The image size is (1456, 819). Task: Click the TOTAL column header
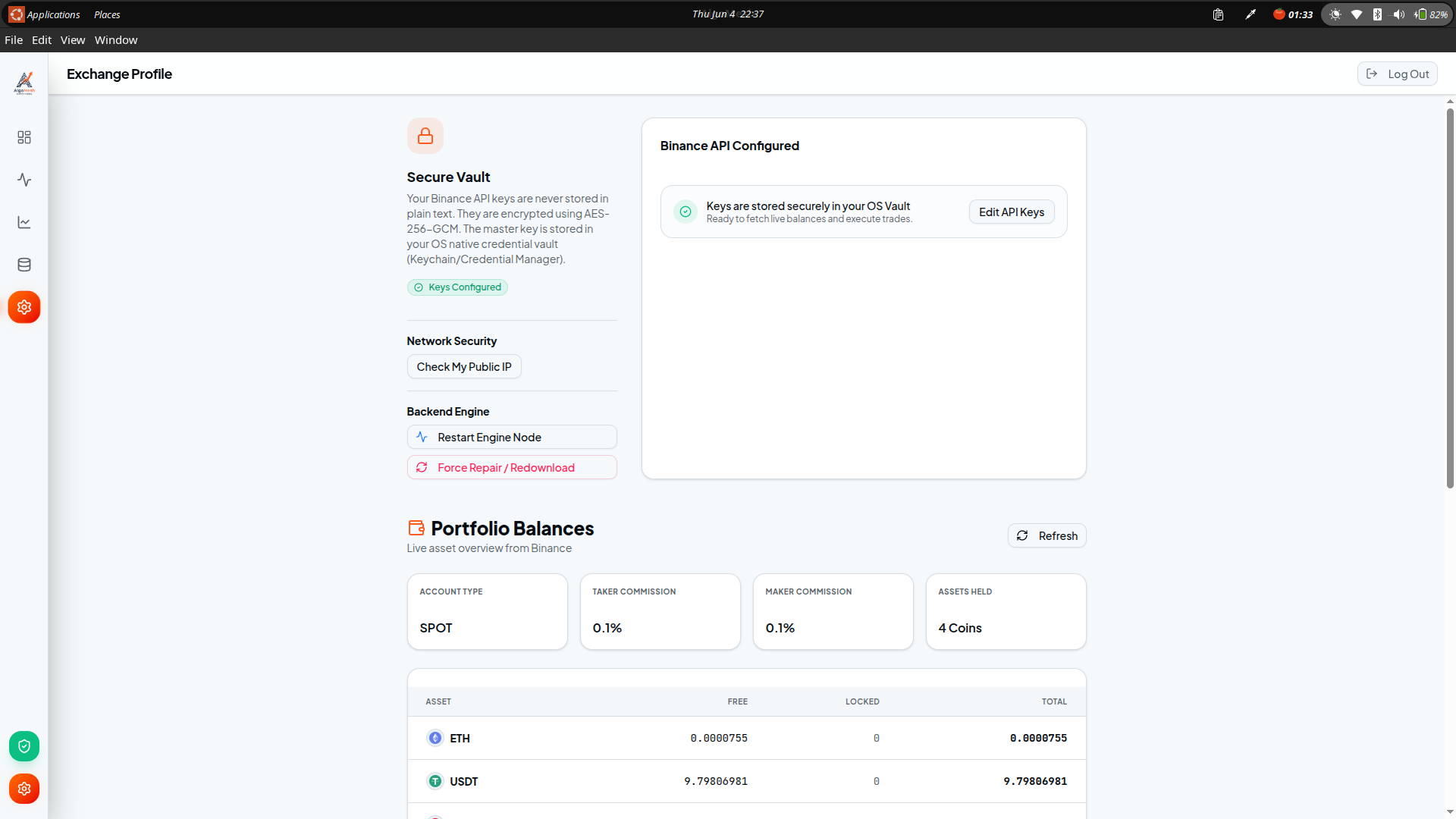1054,702
